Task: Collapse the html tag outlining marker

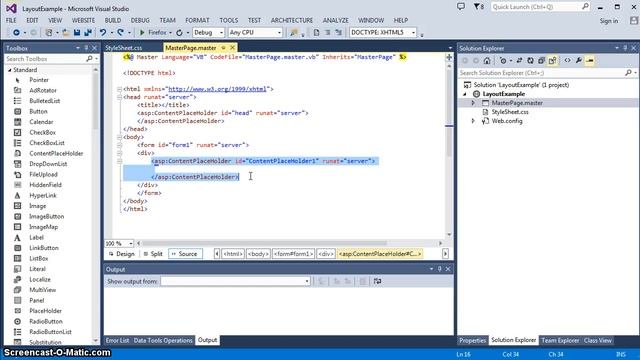Action: [120, 89]
